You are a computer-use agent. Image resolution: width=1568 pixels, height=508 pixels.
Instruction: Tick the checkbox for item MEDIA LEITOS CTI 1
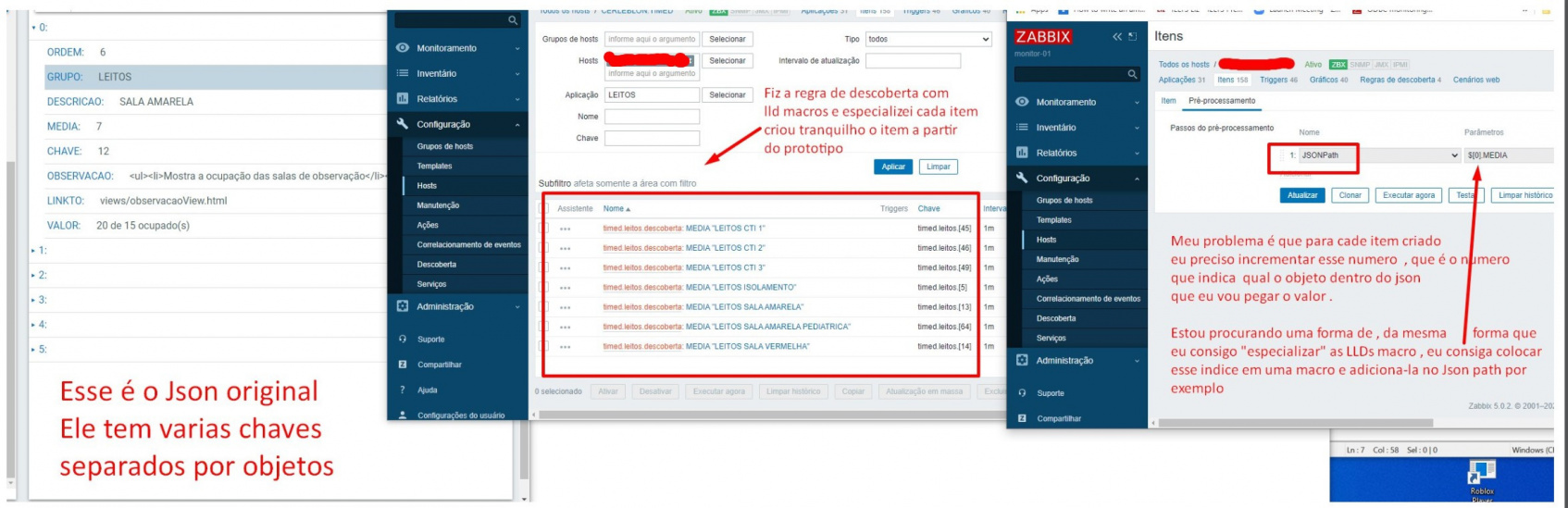point(543,228)
